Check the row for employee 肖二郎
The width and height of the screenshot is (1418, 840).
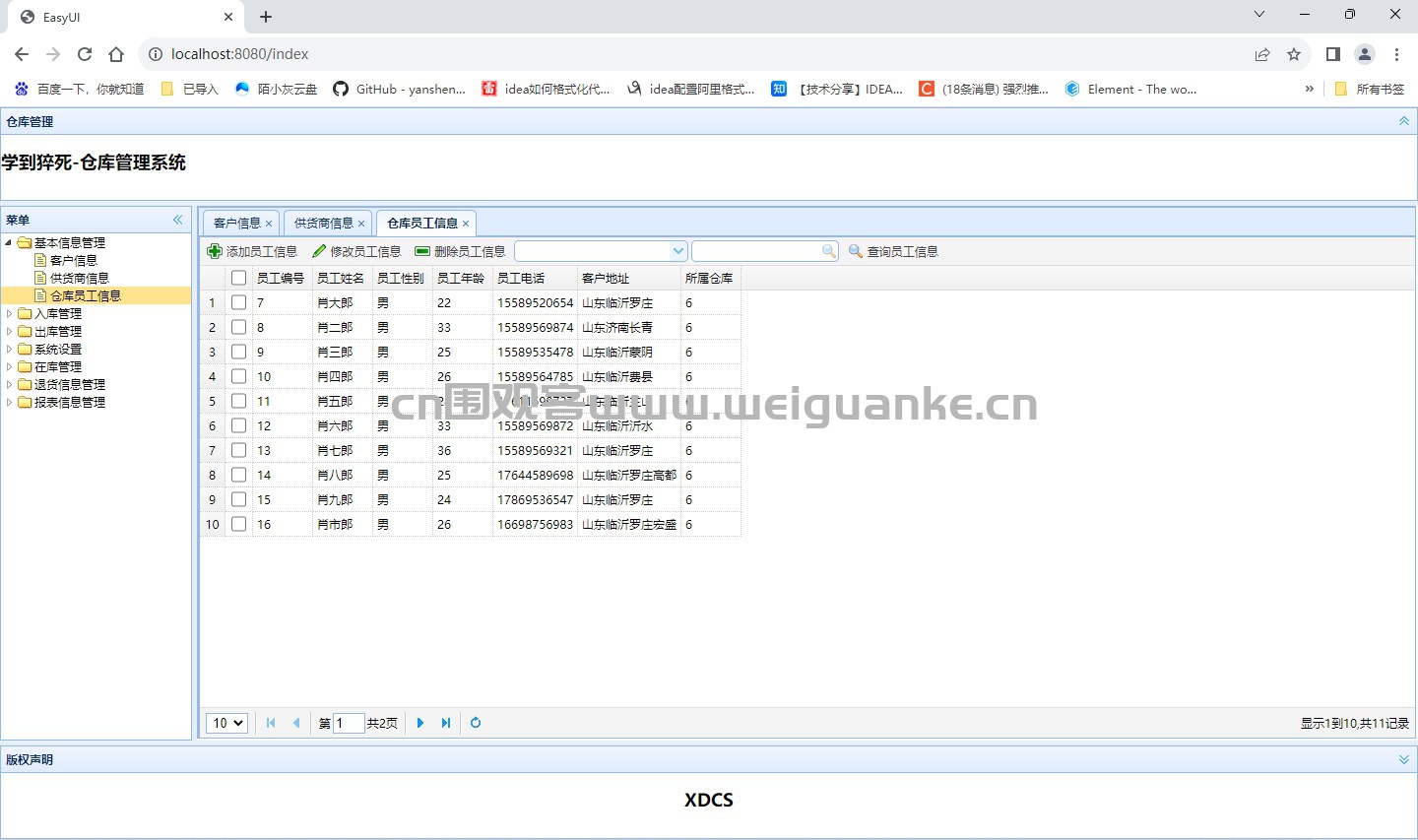(x=238, y=327)
